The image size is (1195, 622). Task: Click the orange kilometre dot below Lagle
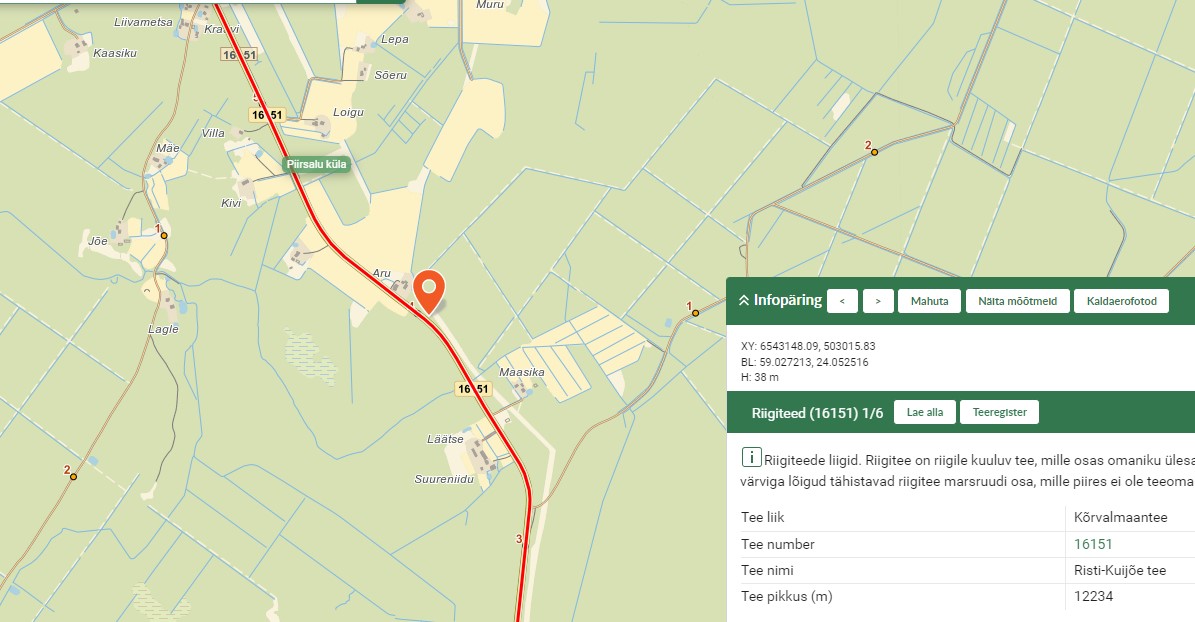[73, 477]
